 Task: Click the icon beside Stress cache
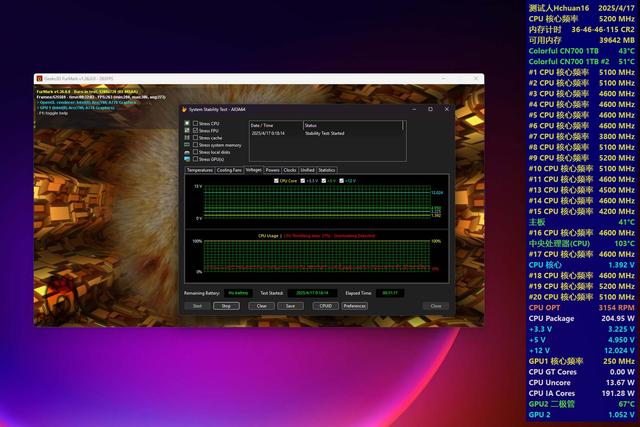coord(186,138)
